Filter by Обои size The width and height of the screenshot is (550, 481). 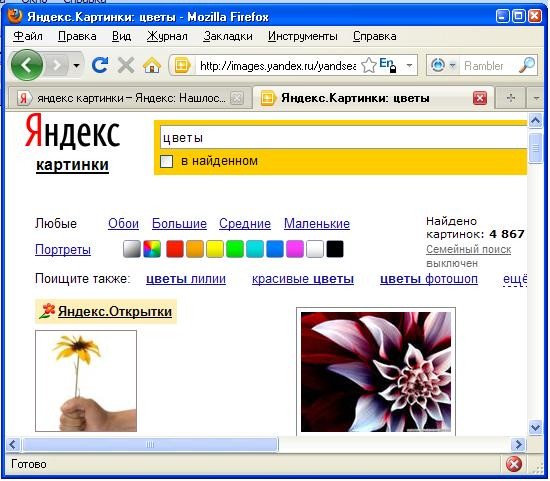pyautogui.click(x=123, y=223)
